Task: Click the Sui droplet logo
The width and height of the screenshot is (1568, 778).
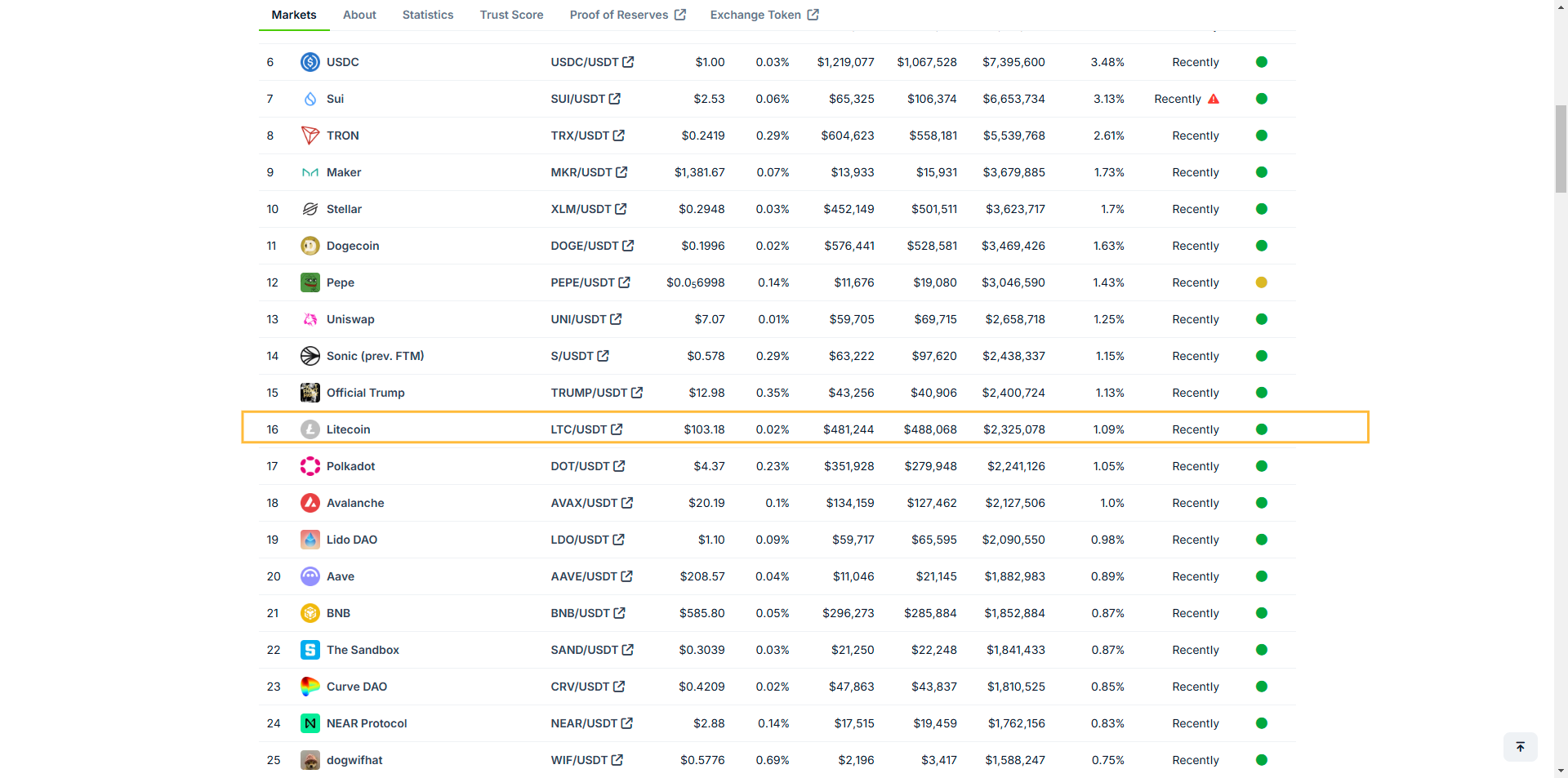Action: tap(310, 99)
